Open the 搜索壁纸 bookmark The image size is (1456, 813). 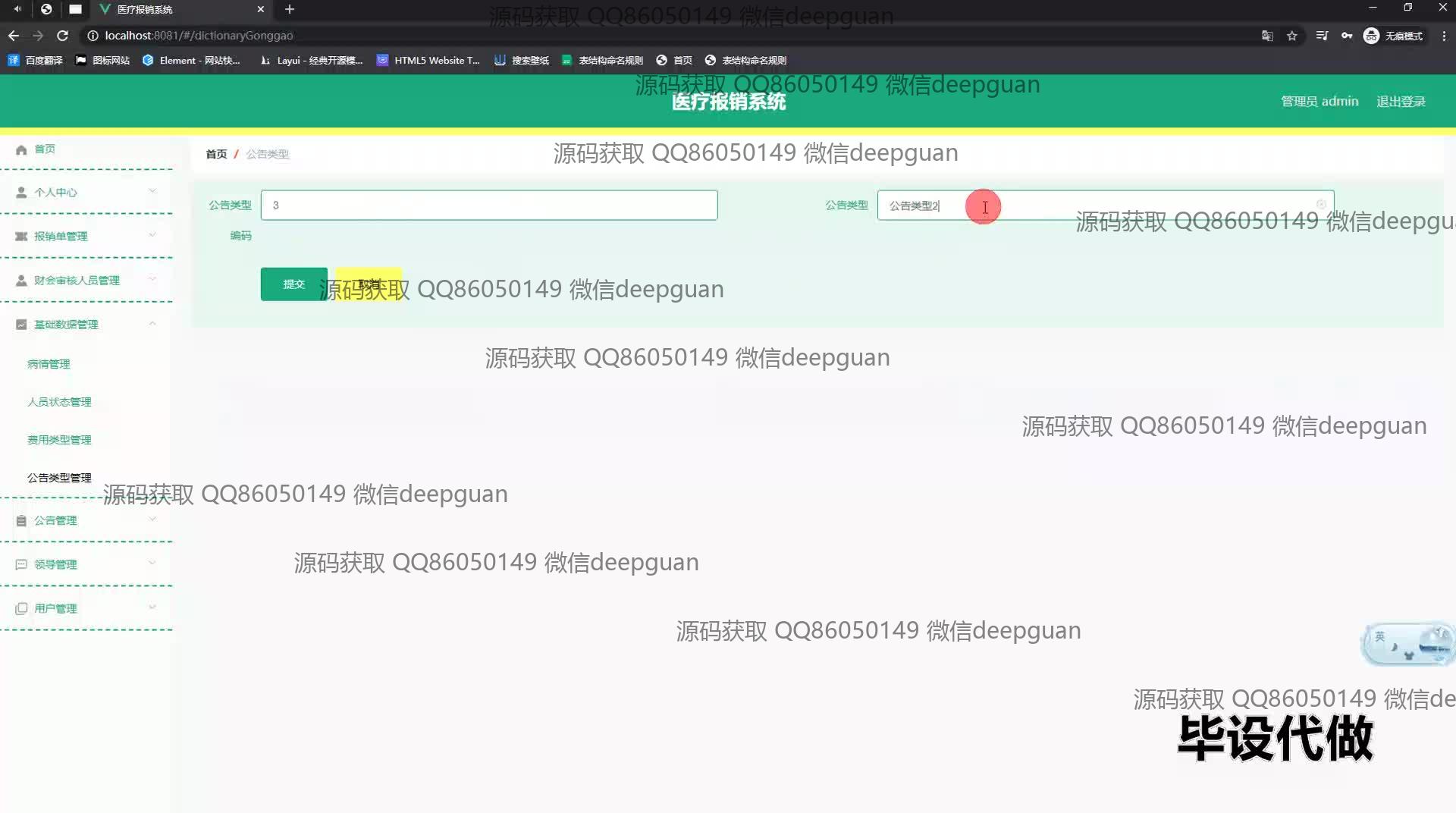tap(522, 61)
